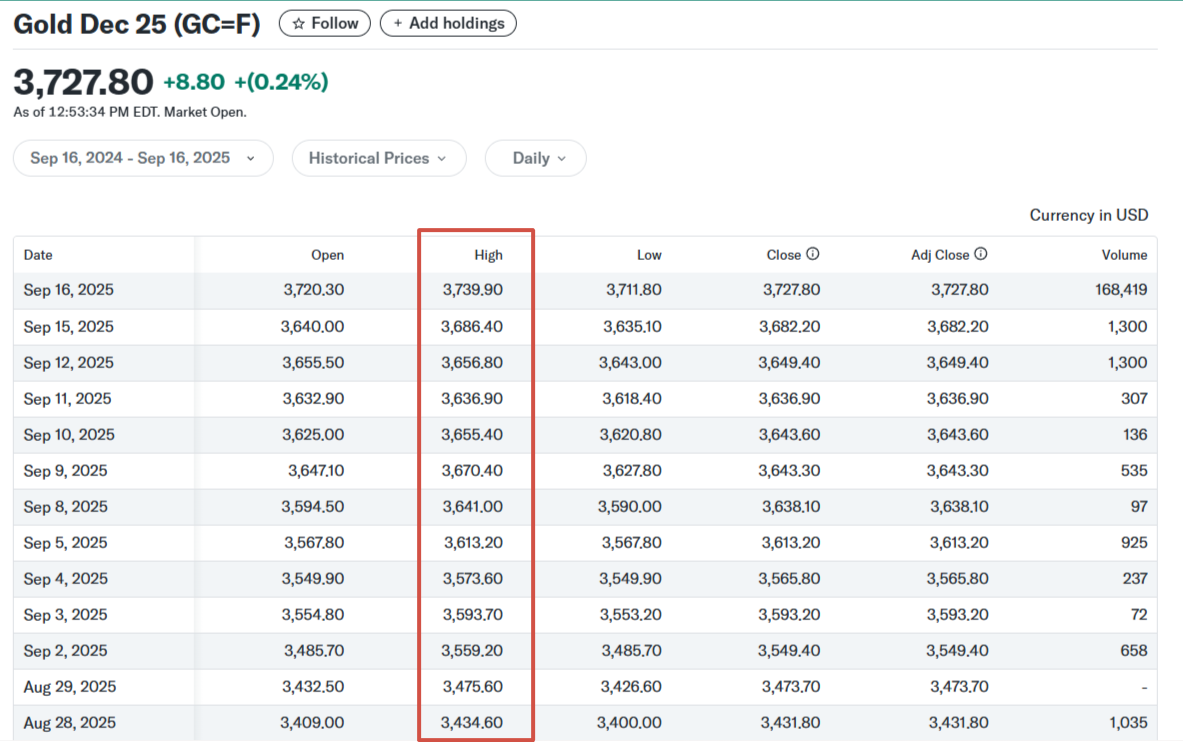Click the Volume value 168,419

(1121, 290)
